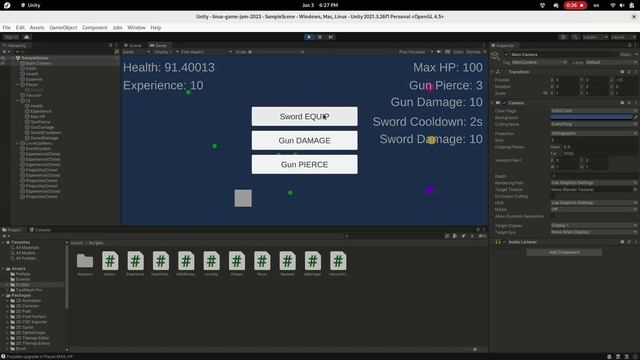Click the Render Texture object picker
Viewport: 640px width, 360px height.
pyautogui.click(x=635, y=189)
